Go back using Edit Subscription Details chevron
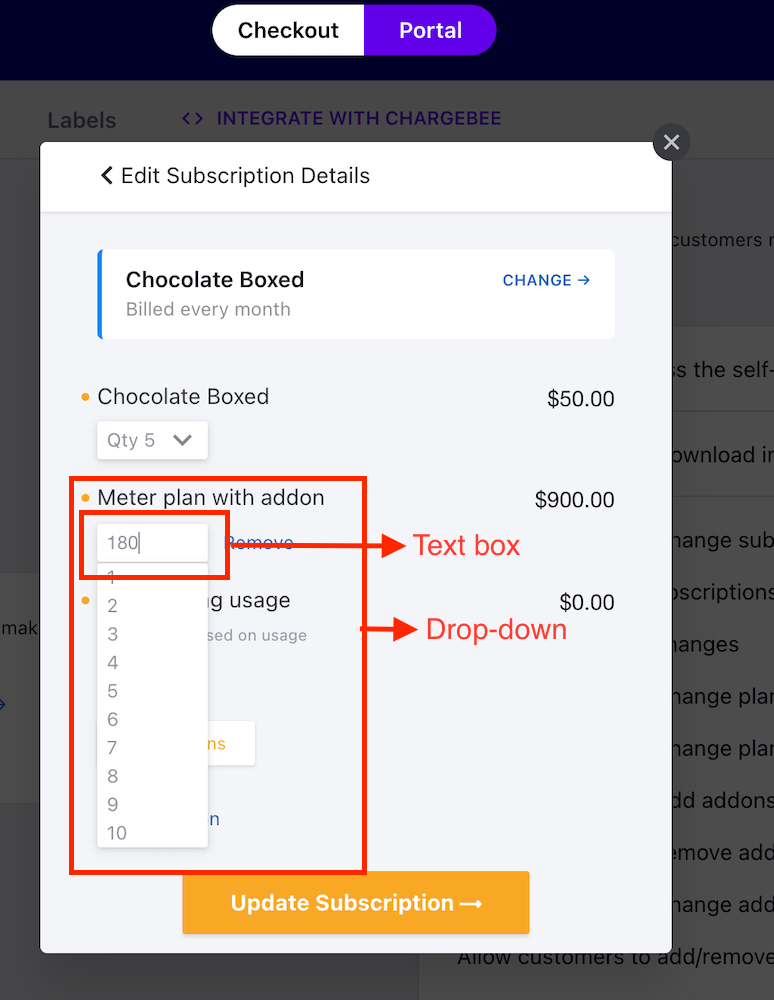 coord(106,175)
